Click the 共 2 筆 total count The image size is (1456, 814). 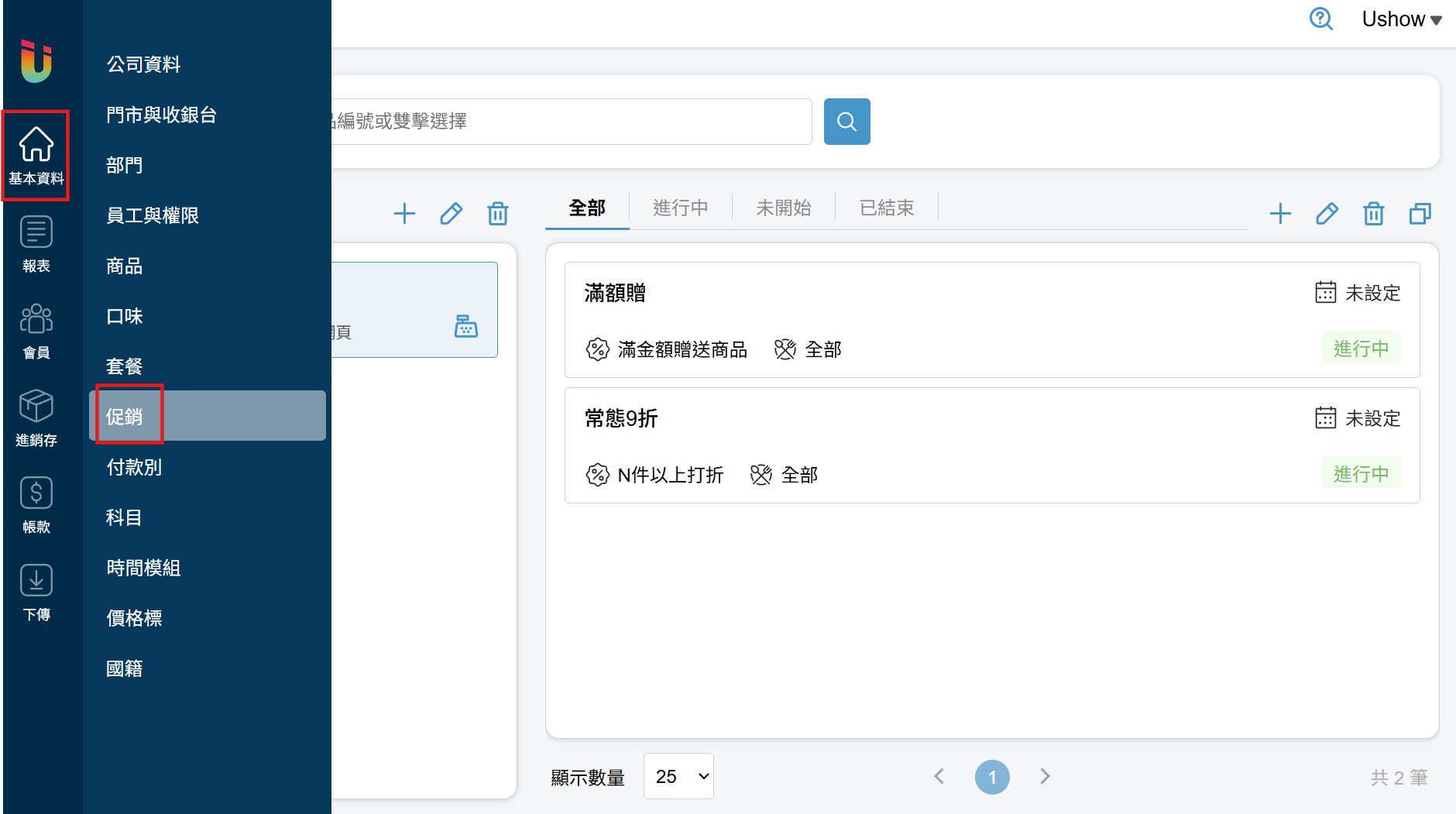click(x=1399, y=778)
